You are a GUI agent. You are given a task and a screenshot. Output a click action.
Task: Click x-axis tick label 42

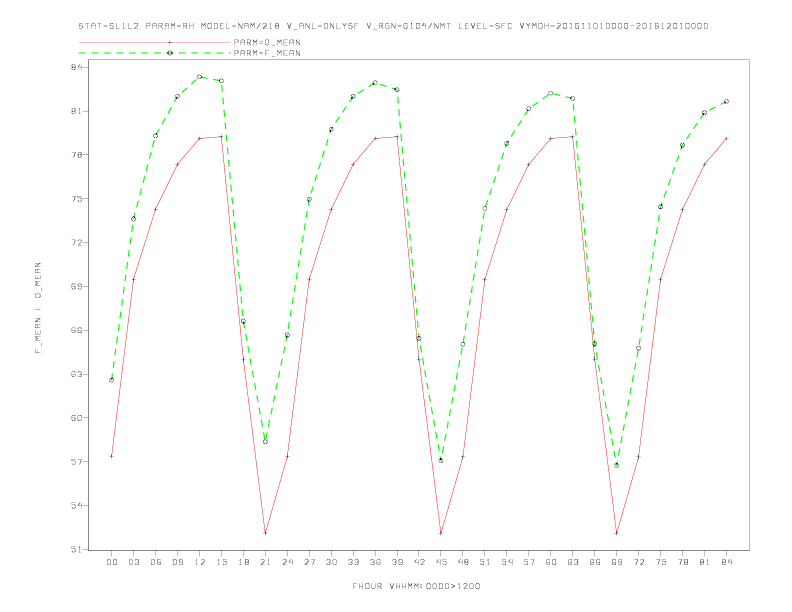419,562
